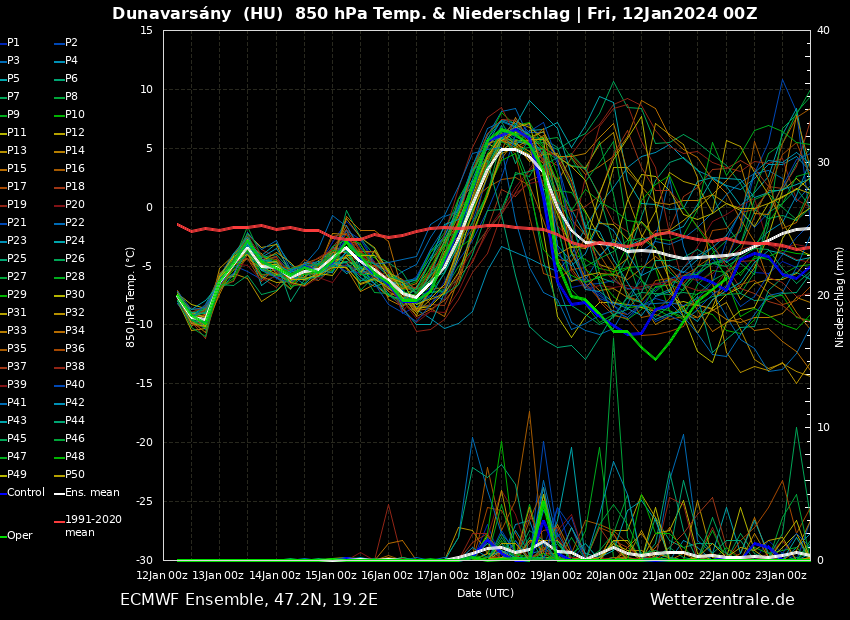850x620 pixels.
Task: Click the Niederschlag (mm) axis label
Action: (x=840, y=296)
